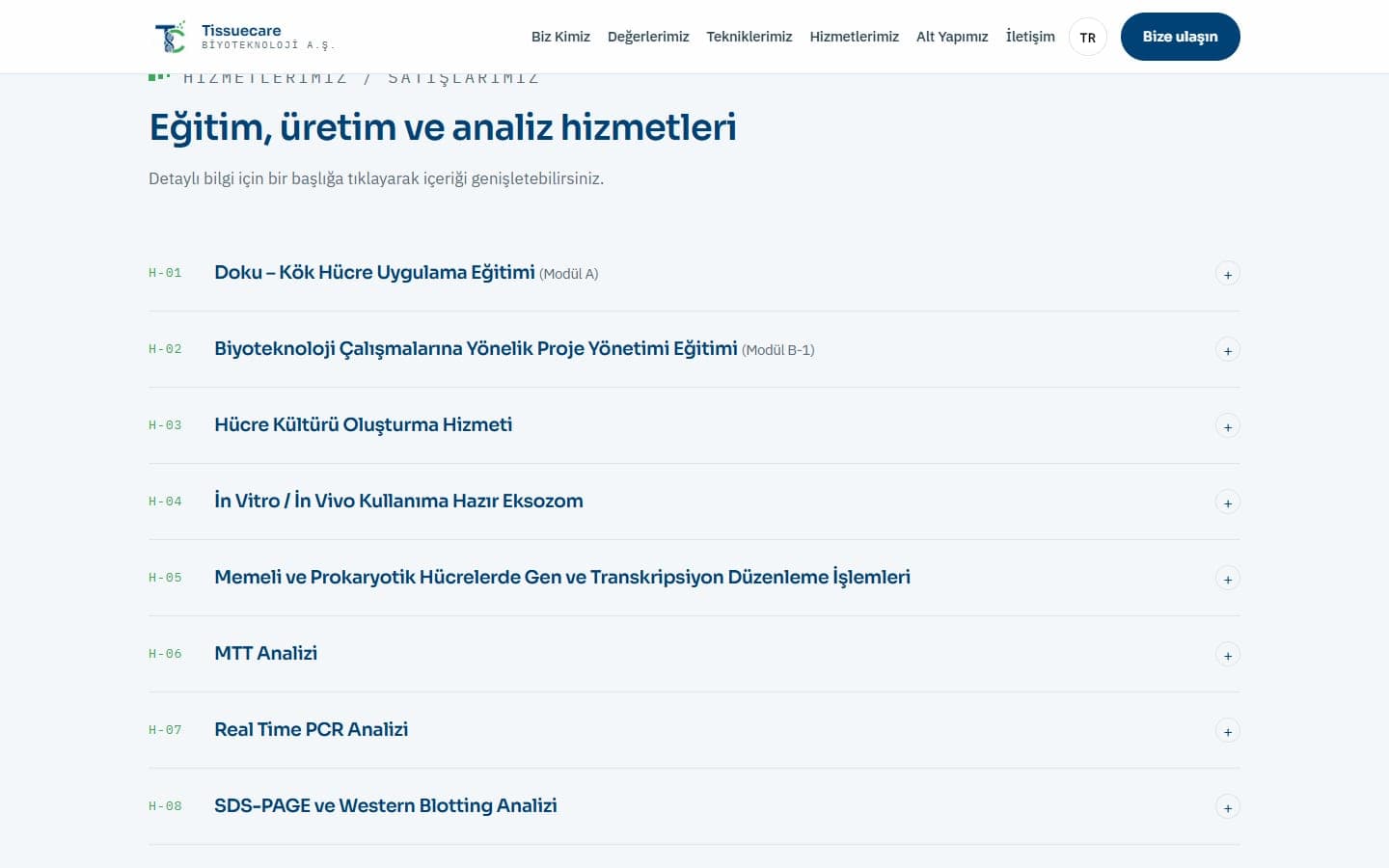1389x868 pixels.
Task: Select Hizmetlerimiz in the navigation bar
Action: (x=854, y=37)
